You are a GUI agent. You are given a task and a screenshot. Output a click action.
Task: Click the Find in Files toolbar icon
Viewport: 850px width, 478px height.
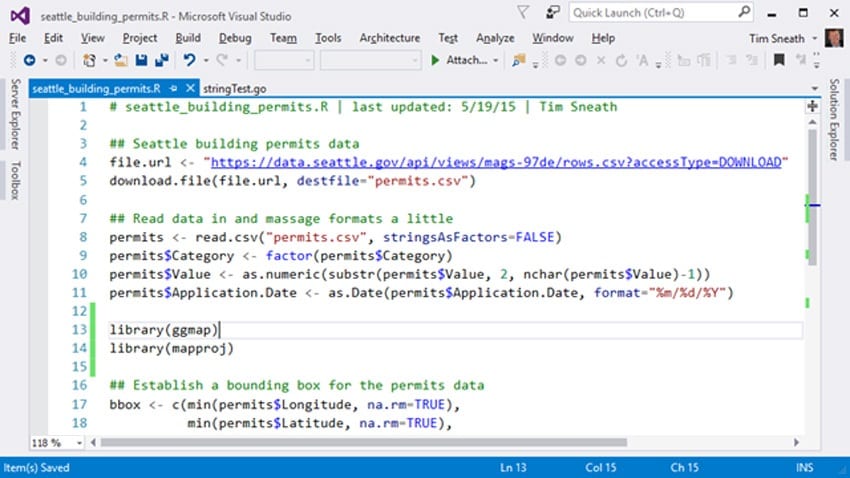click(518, 60)
